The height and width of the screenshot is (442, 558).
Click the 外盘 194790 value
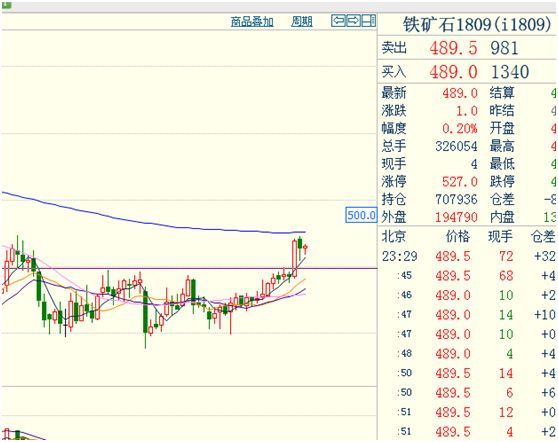tap(456, 217)
